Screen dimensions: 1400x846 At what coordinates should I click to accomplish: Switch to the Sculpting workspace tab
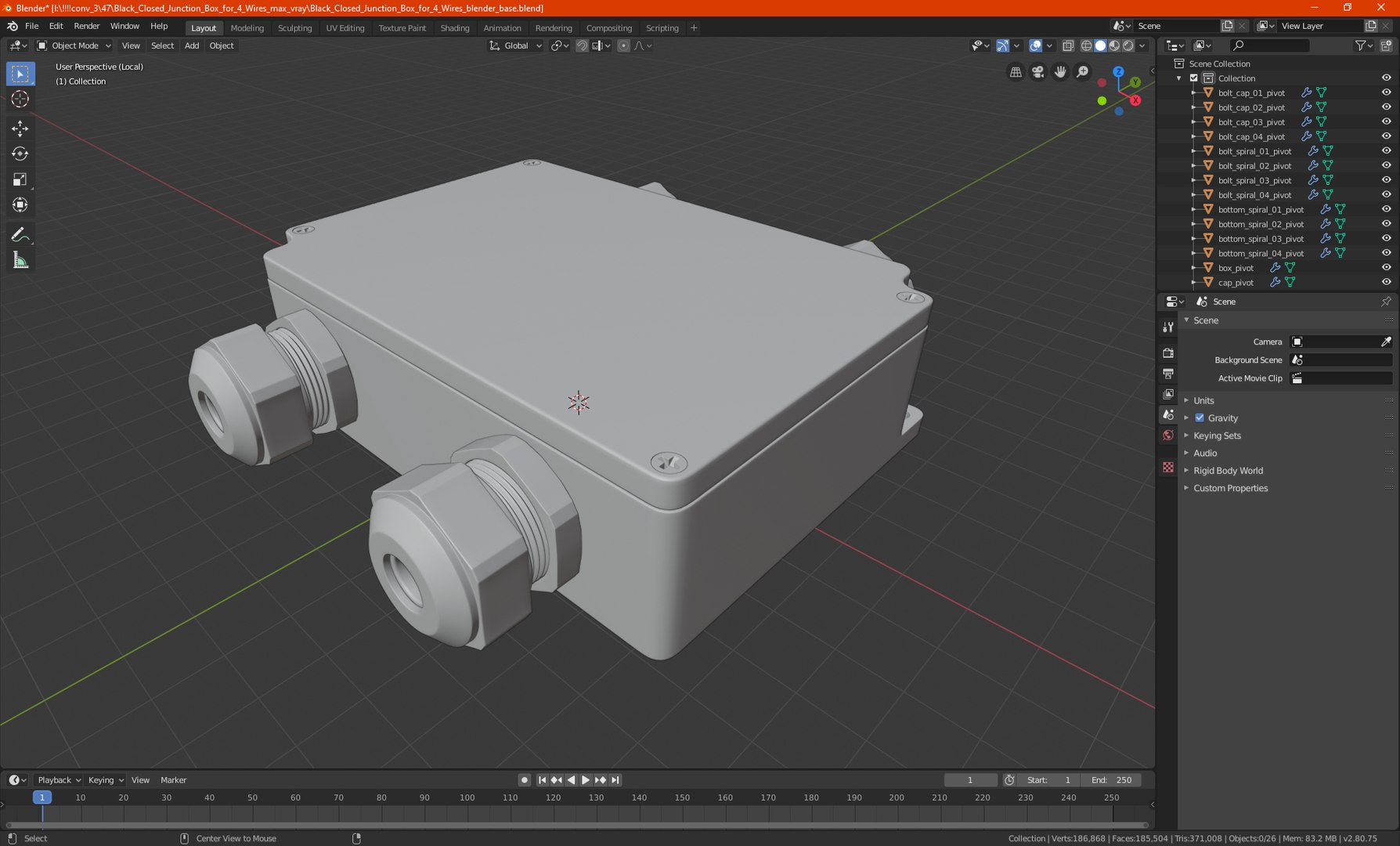click(294, 27)
